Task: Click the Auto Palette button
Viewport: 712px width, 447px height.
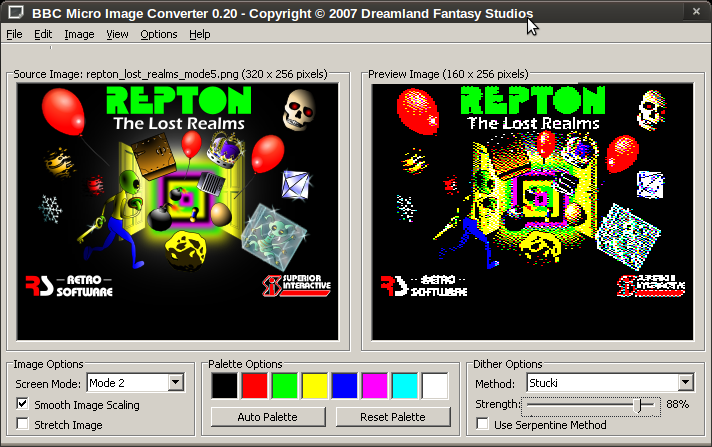Action: pos(268,417)
